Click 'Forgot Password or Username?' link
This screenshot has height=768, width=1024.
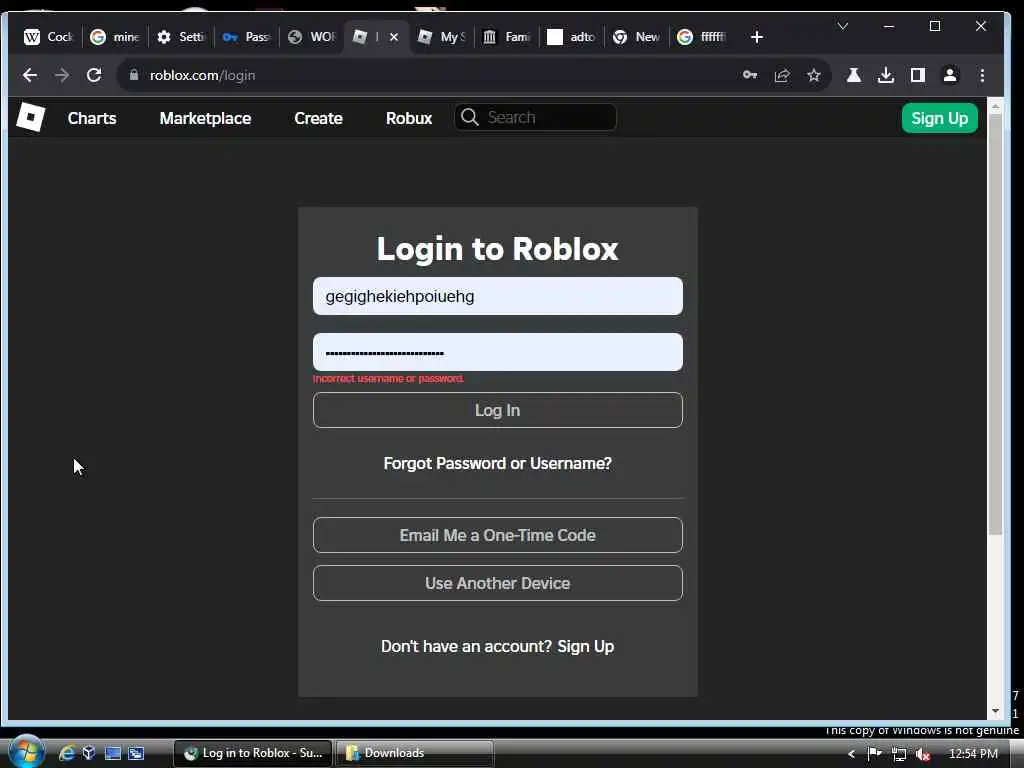pyautogui.click(x=498, y=463)
